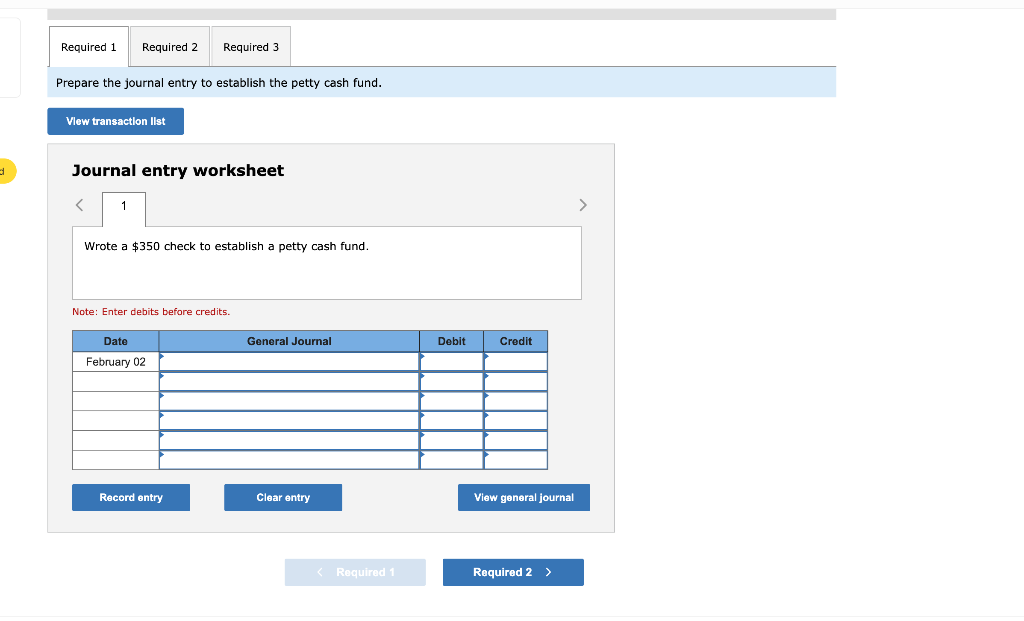Select third row Credit cell
1024x621 pixels.
516,401
